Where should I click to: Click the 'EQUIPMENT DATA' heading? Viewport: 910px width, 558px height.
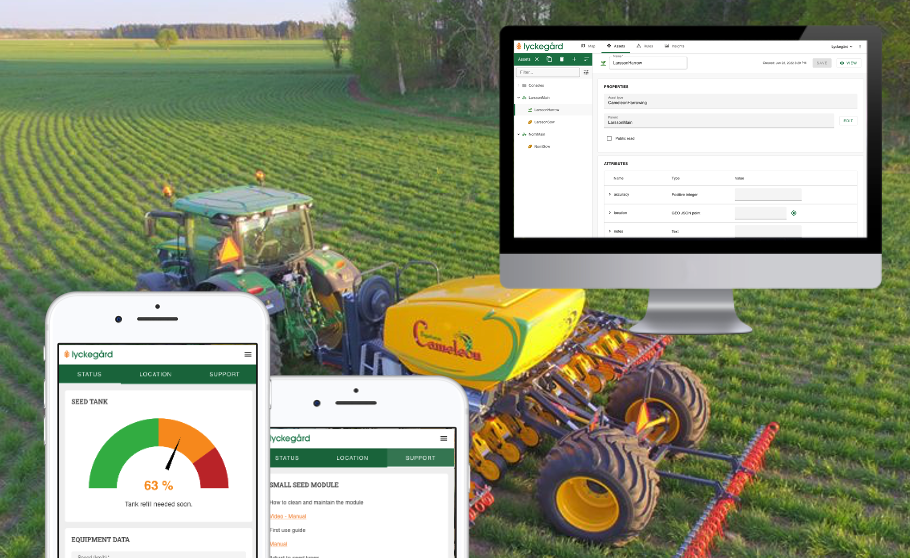[100, 539]
